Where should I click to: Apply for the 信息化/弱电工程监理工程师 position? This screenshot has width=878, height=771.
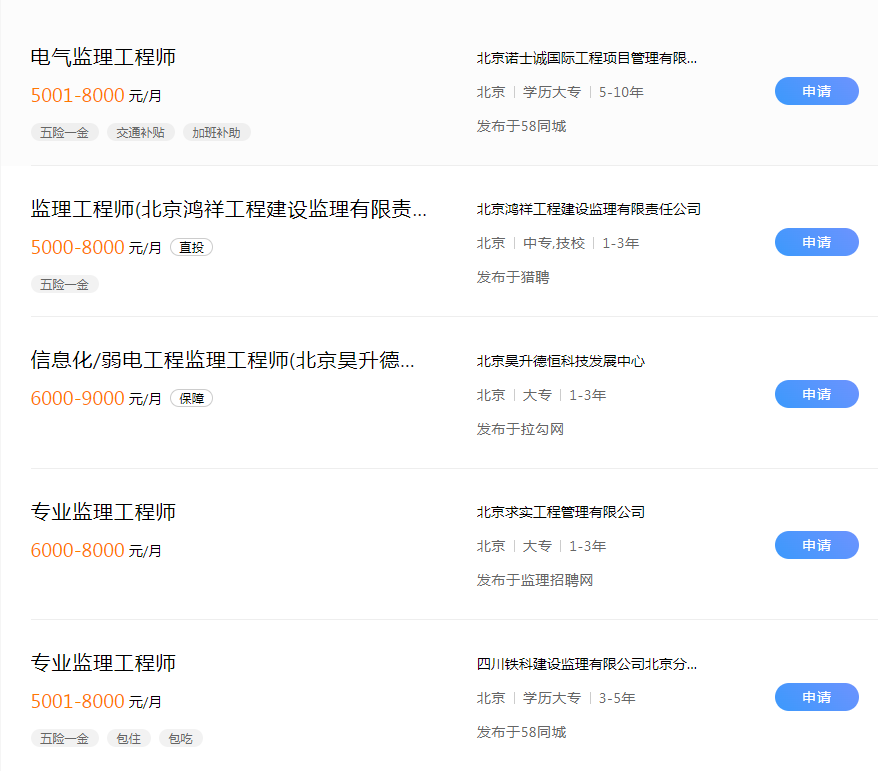(816, 394)
